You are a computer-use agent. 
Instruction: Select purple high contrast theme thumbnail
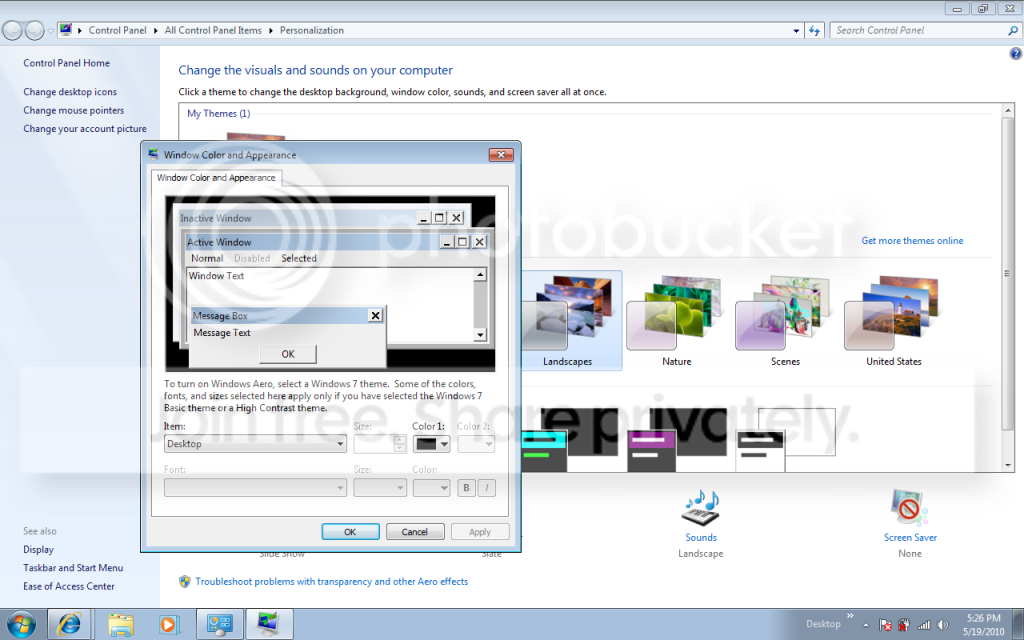pyautogui.click(x=677, y=440)
